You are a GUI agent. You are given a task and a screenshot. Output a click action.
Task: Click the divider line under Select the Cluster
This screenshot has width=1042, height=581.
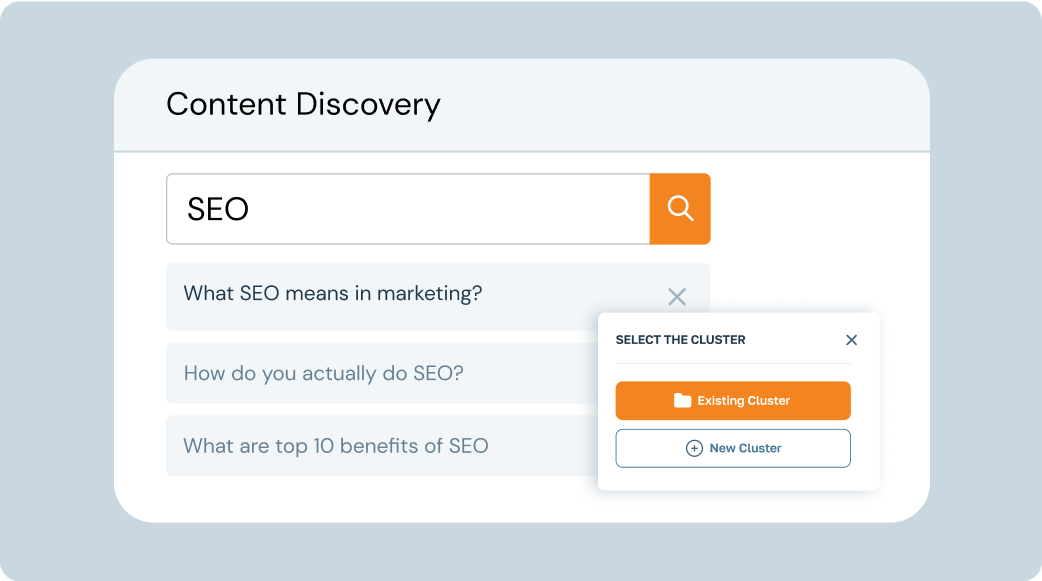tap(733, 363)
